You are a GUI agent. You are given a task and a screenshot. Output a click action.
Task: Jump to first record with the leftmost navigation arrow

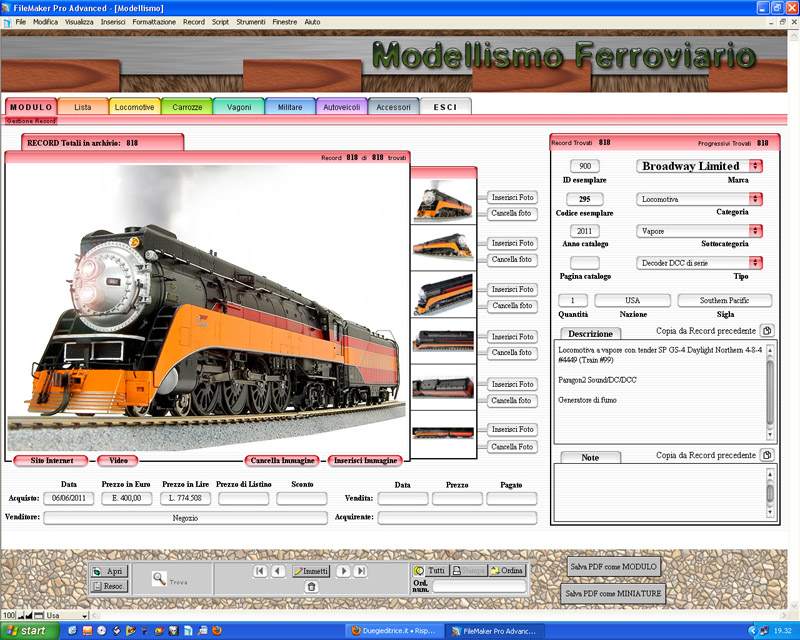pyautogui.click(x=260, y=572)
